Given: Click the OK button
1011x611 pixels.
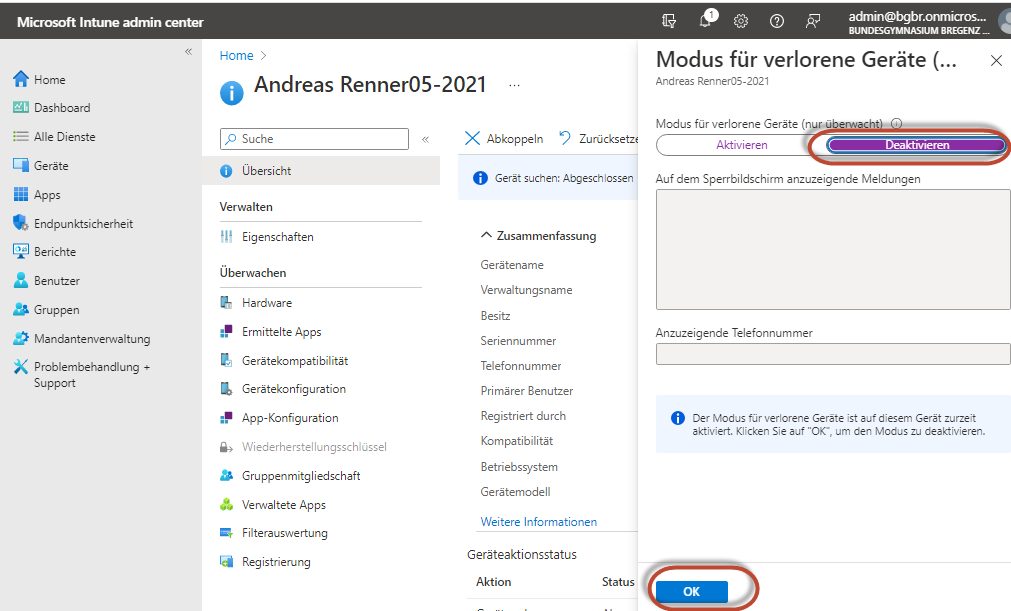Looking at the screenshot, I should (691, 592).
